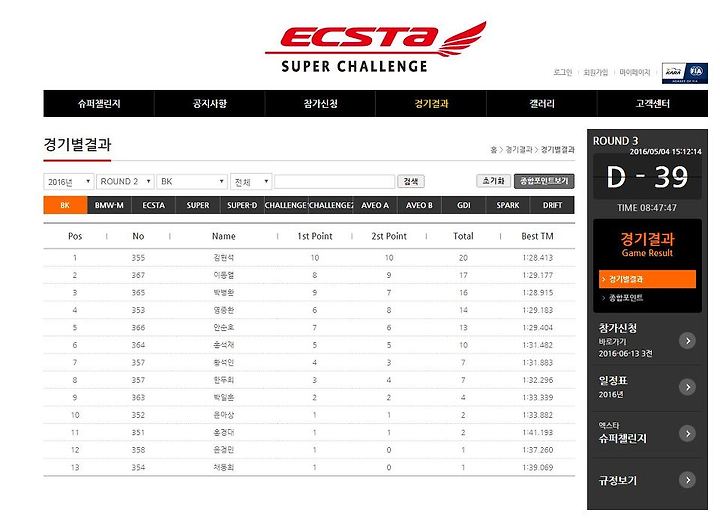
Task: Click the 초기화 reset button
Action: point(493,181)
